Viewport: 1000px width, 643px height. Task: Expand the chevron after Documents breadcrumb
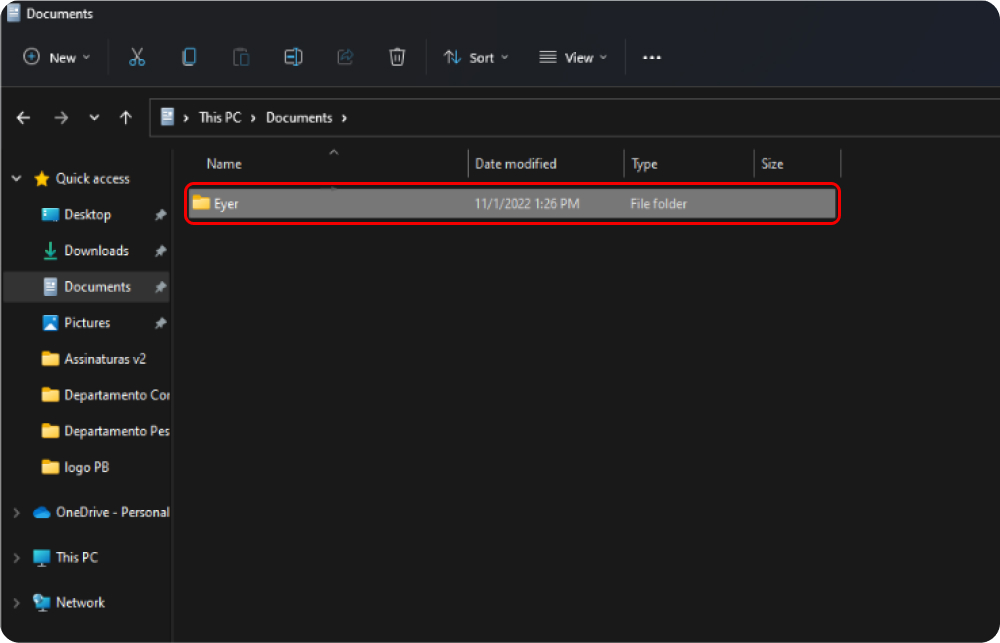pyautogui.click(x=344, y=117)
